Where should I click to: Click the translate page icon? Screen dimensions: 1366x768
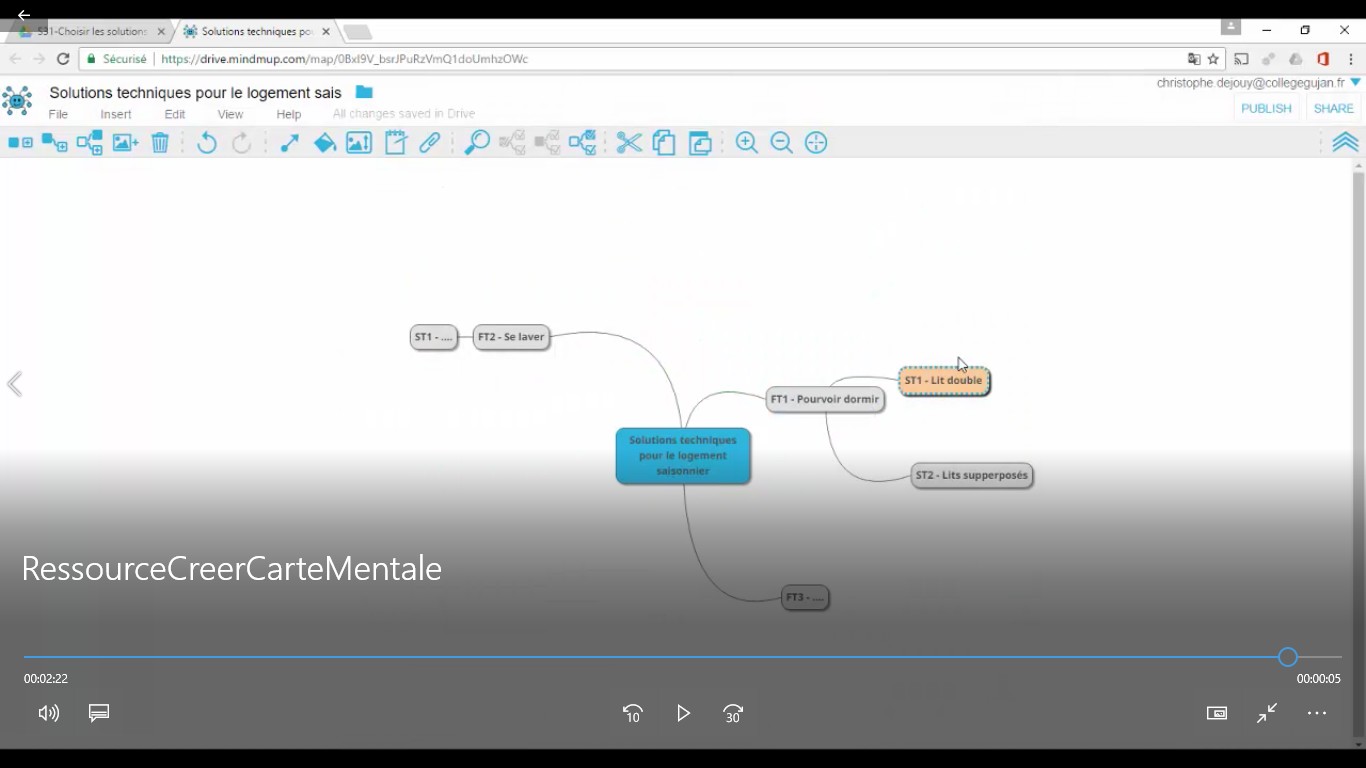tap(1193, 59)
